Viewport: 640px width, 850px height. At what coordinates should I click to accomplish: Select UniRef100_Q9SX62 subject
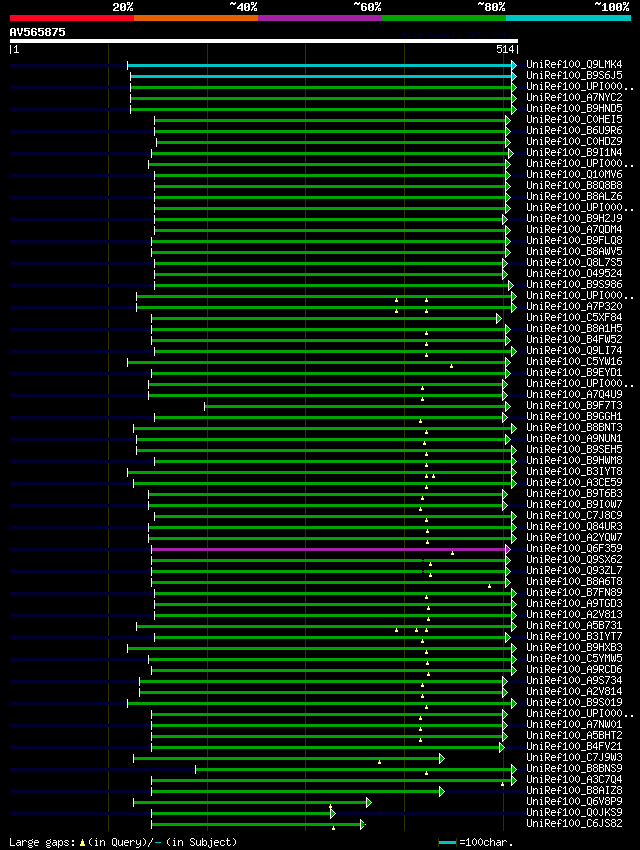(574, 559)
